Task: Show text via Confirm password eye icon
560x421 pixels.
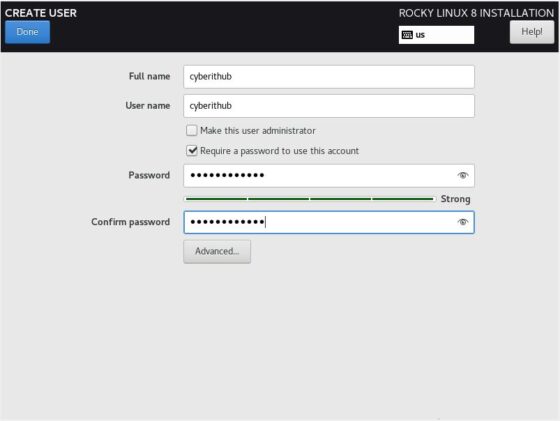Action: click(462, 222)
